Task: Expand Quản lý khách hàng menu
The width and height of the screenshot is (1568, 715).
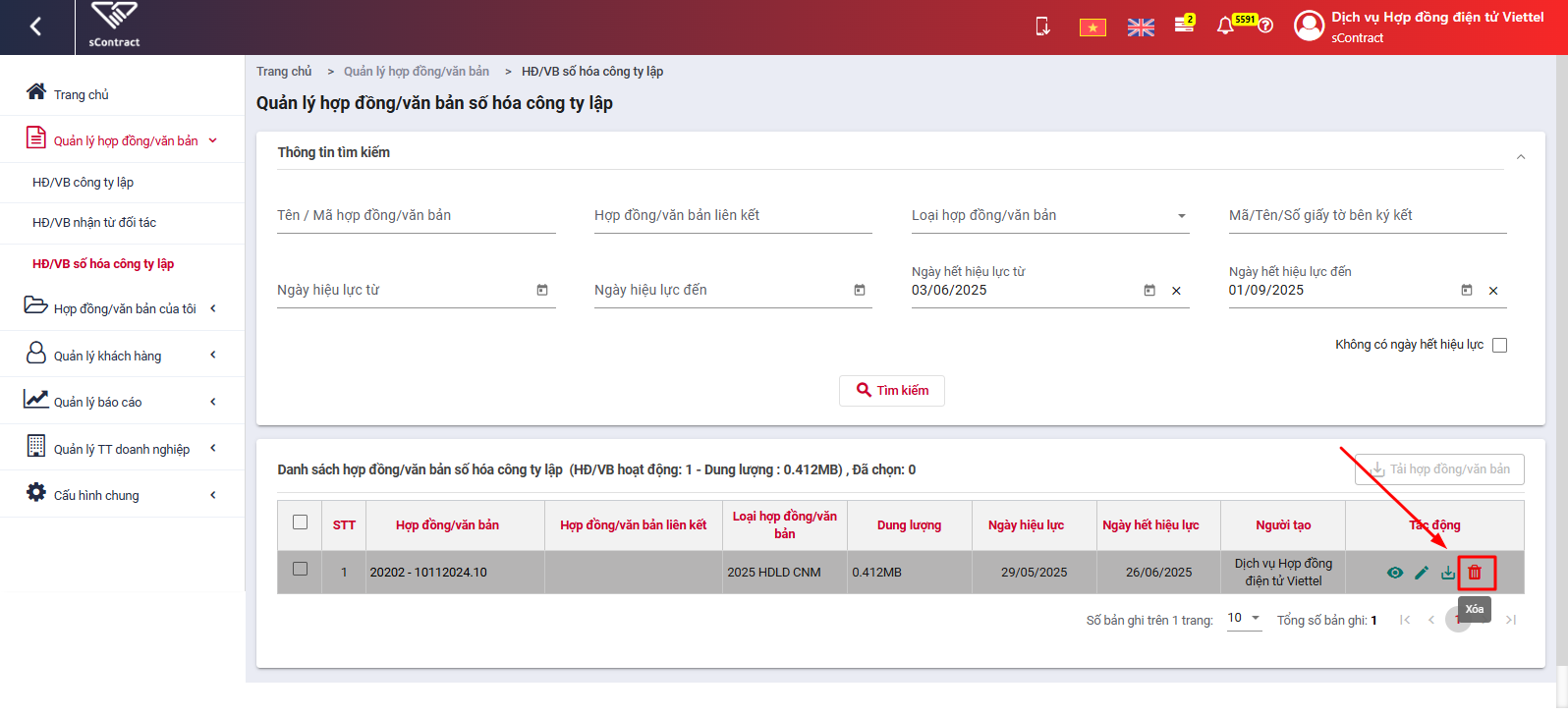Action: [122, 355]
